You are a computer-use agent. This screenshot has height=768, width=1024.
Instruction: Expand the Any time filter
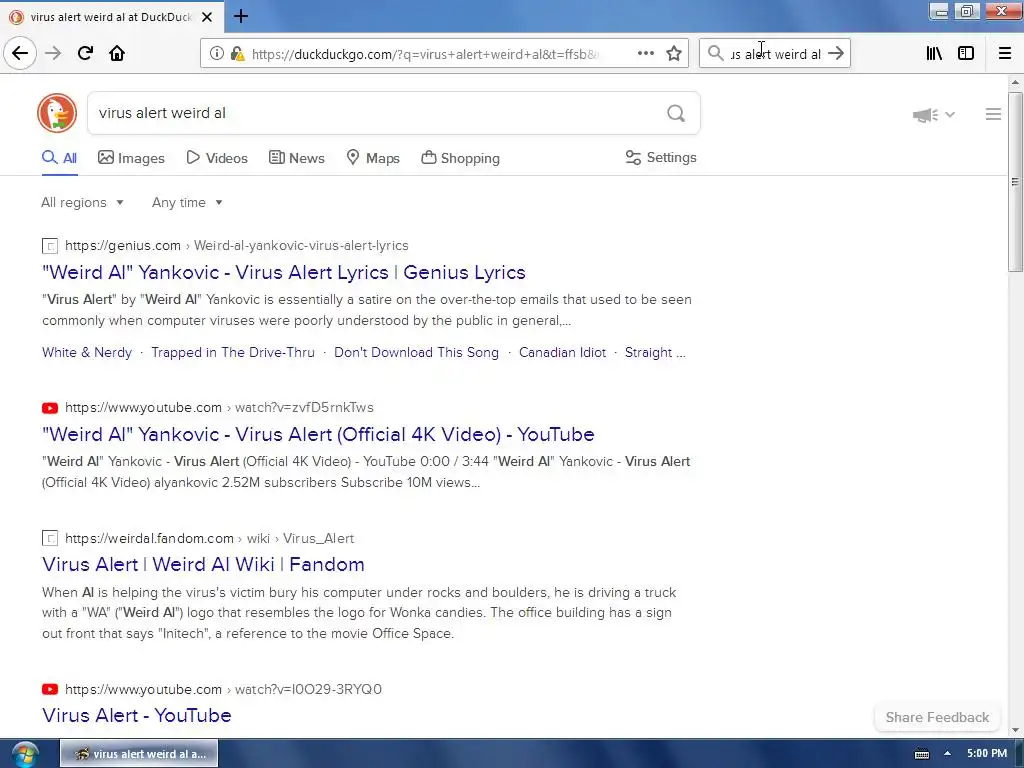click(x=187, y=202)
